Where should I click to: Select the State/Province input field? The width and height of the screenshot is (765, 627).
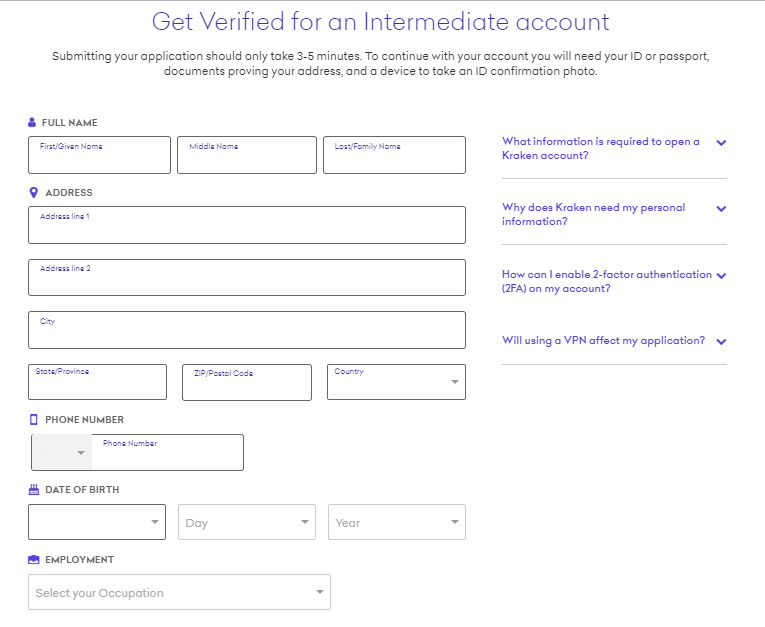[98, 382]
